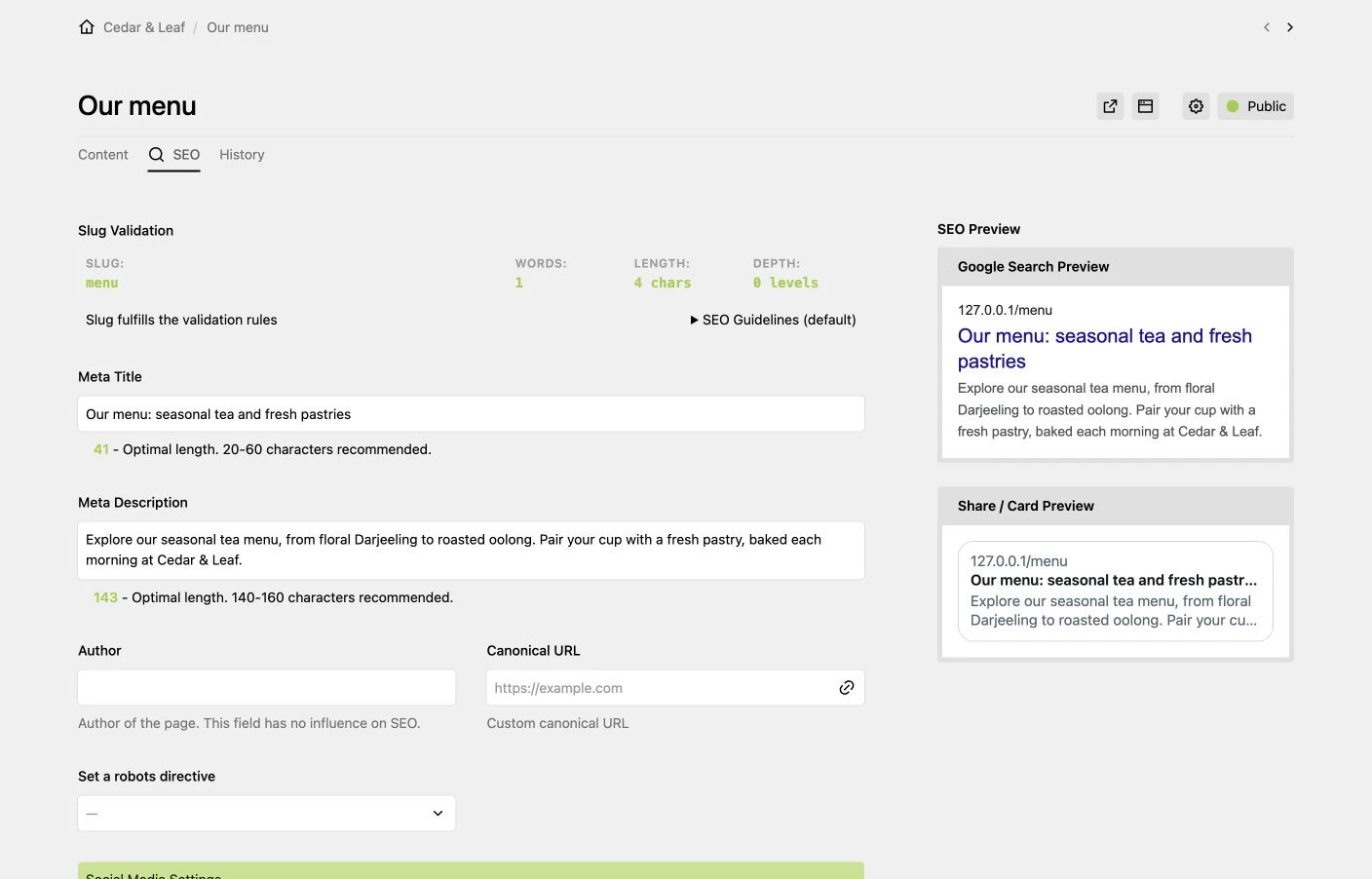
Task: Click the share card preview
Action: pyautogui.click(x=1115, y=592)
